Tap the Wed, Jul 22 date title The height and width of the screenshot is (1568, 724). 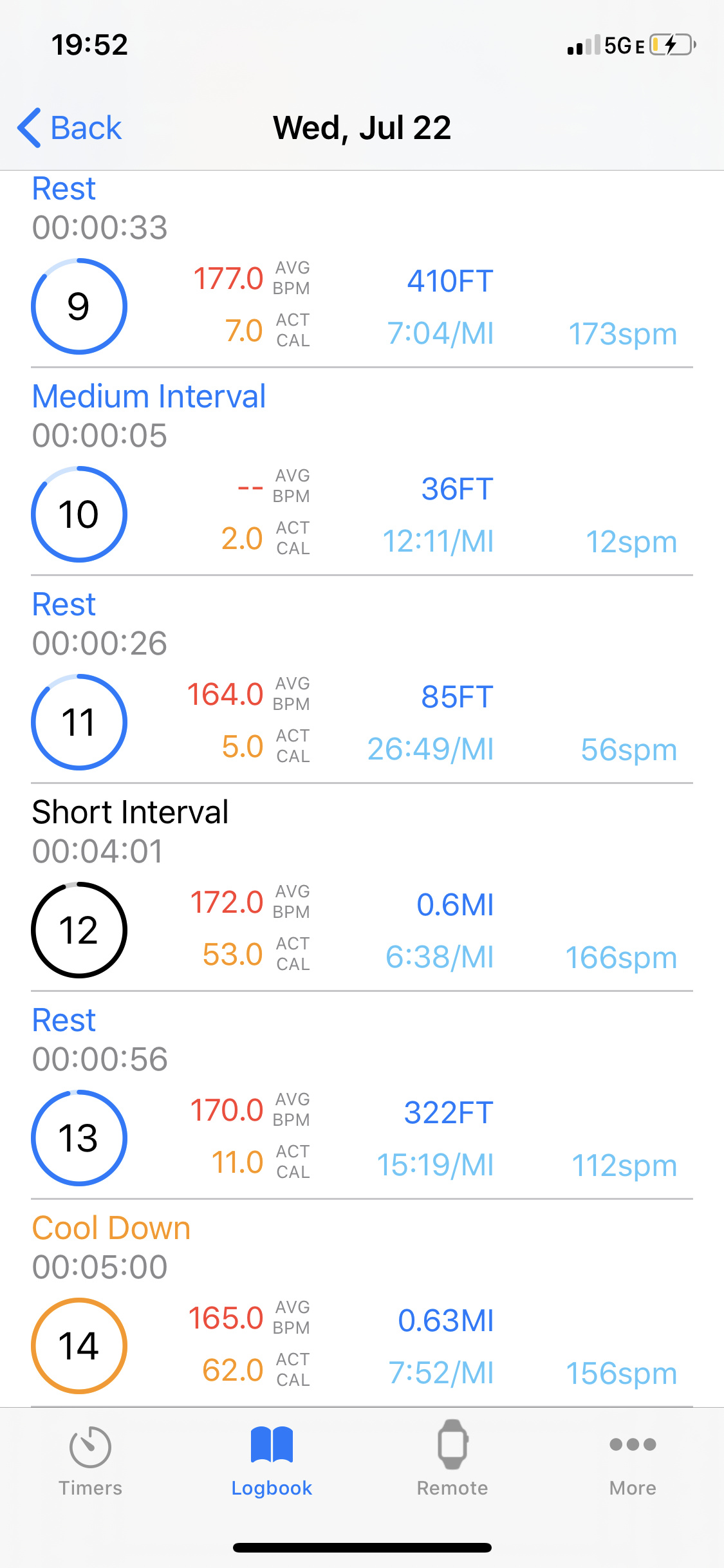pos(362,127)
